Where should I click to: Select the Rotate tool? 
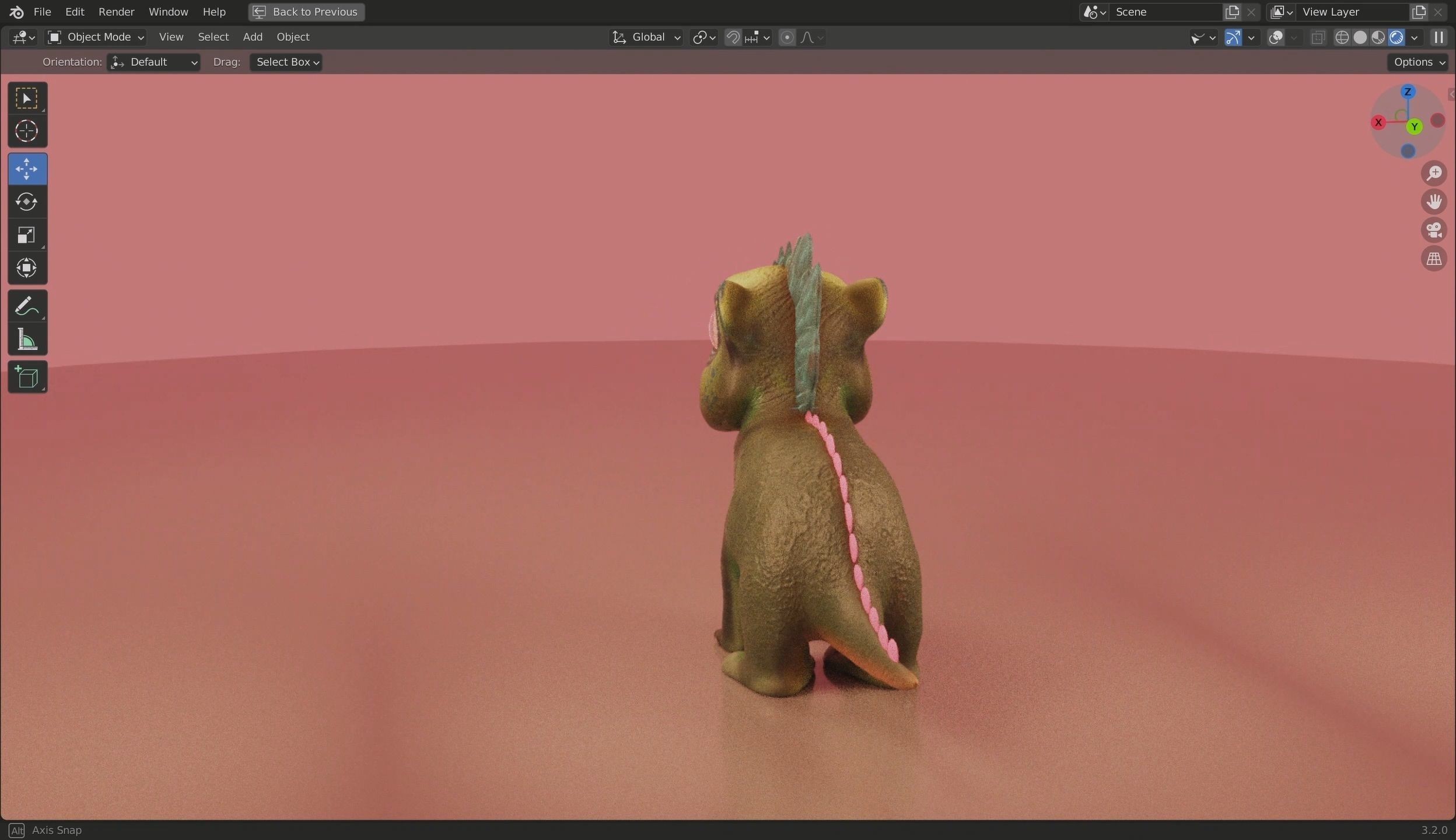pos(27,202)
